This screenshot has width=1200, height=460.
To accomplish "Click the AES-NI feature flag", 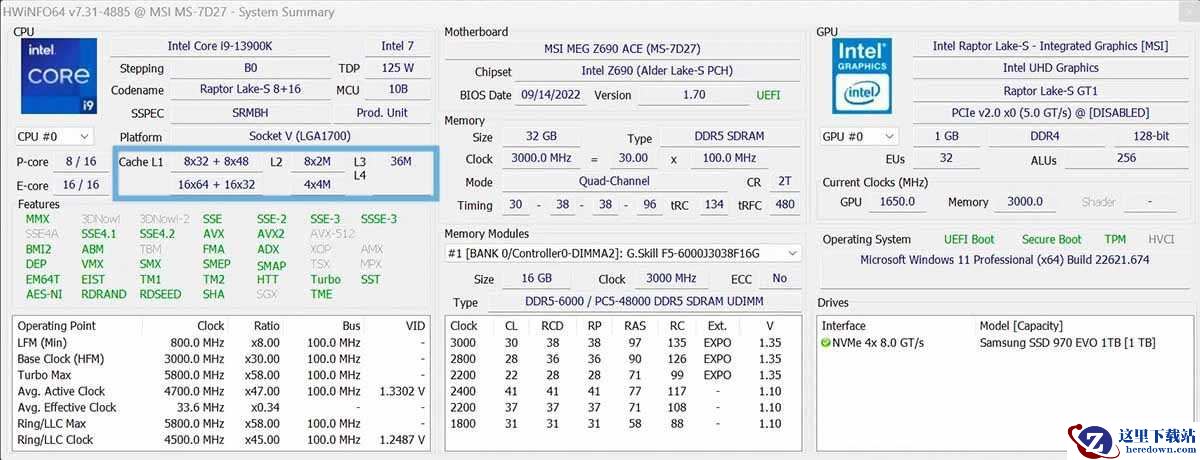I will point(43,295).
